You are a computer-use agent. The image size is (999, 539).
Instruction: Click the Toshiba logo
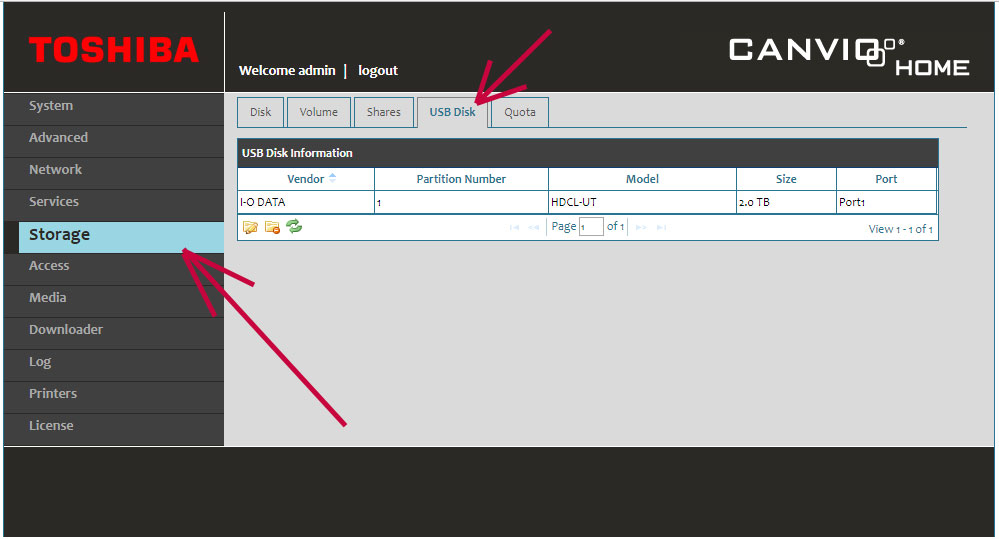tap(114, 50)
